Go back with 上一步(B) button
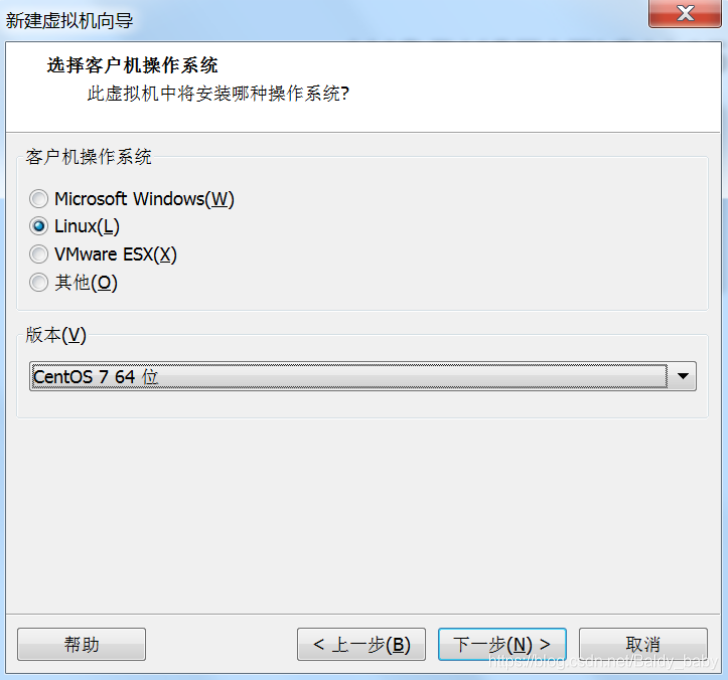 coord(361,644)
